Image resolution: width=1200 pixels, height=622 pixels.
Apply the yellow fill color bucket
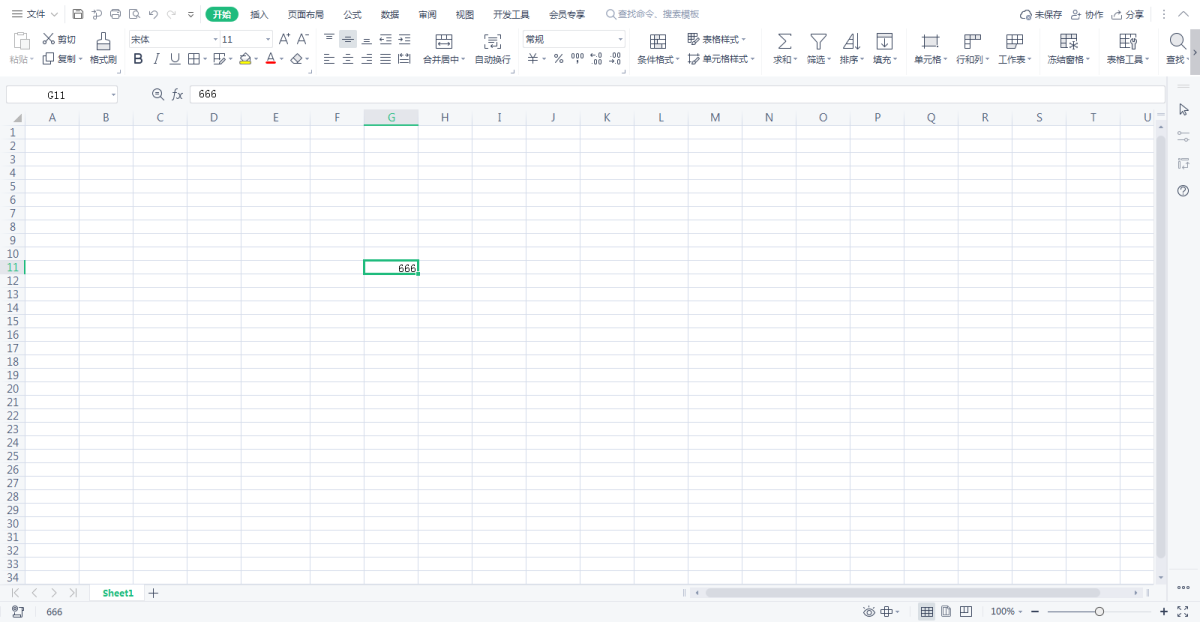[245, 59]
